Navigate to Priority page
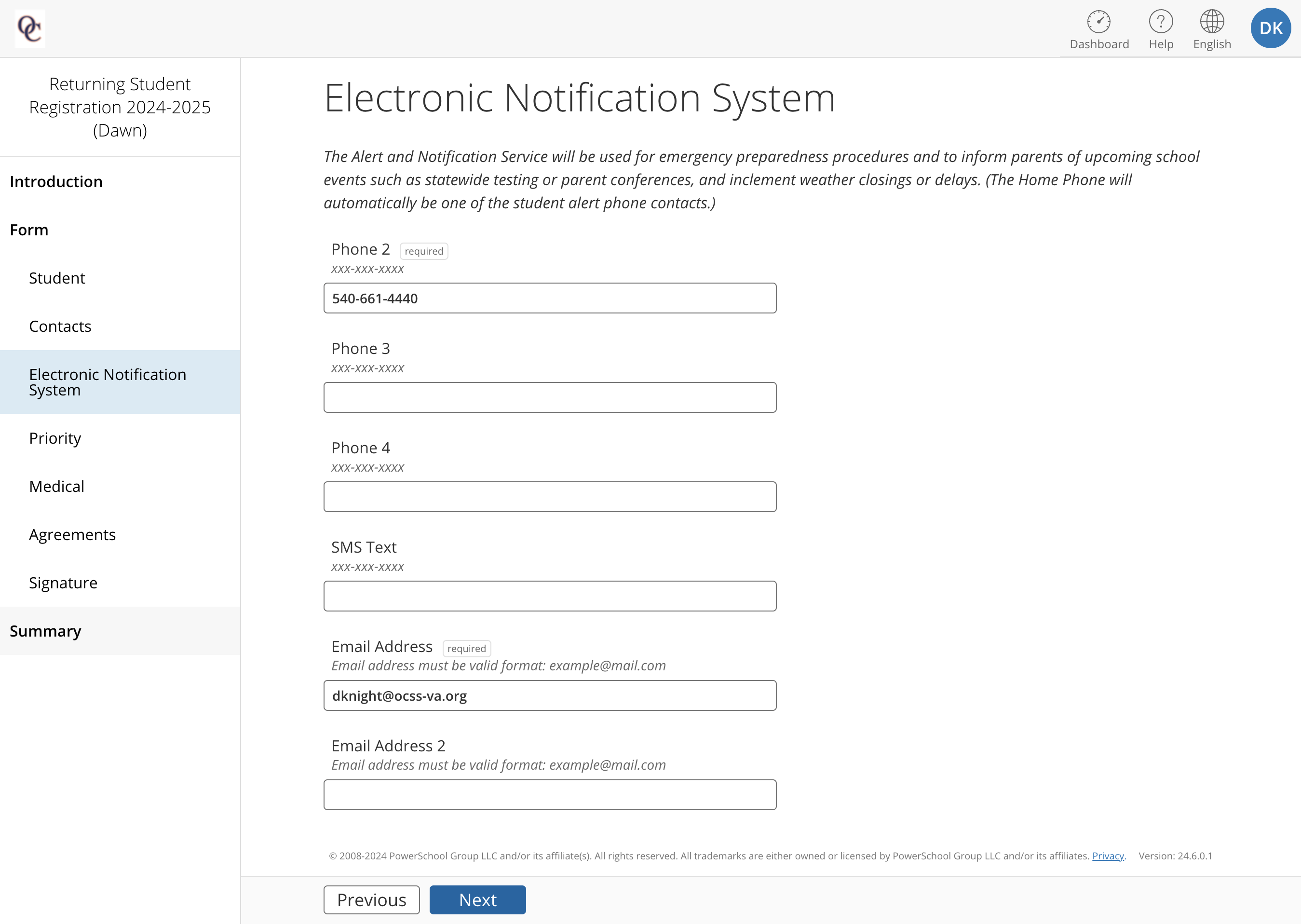Screen dimensions: 1301x924 point(54,438)
